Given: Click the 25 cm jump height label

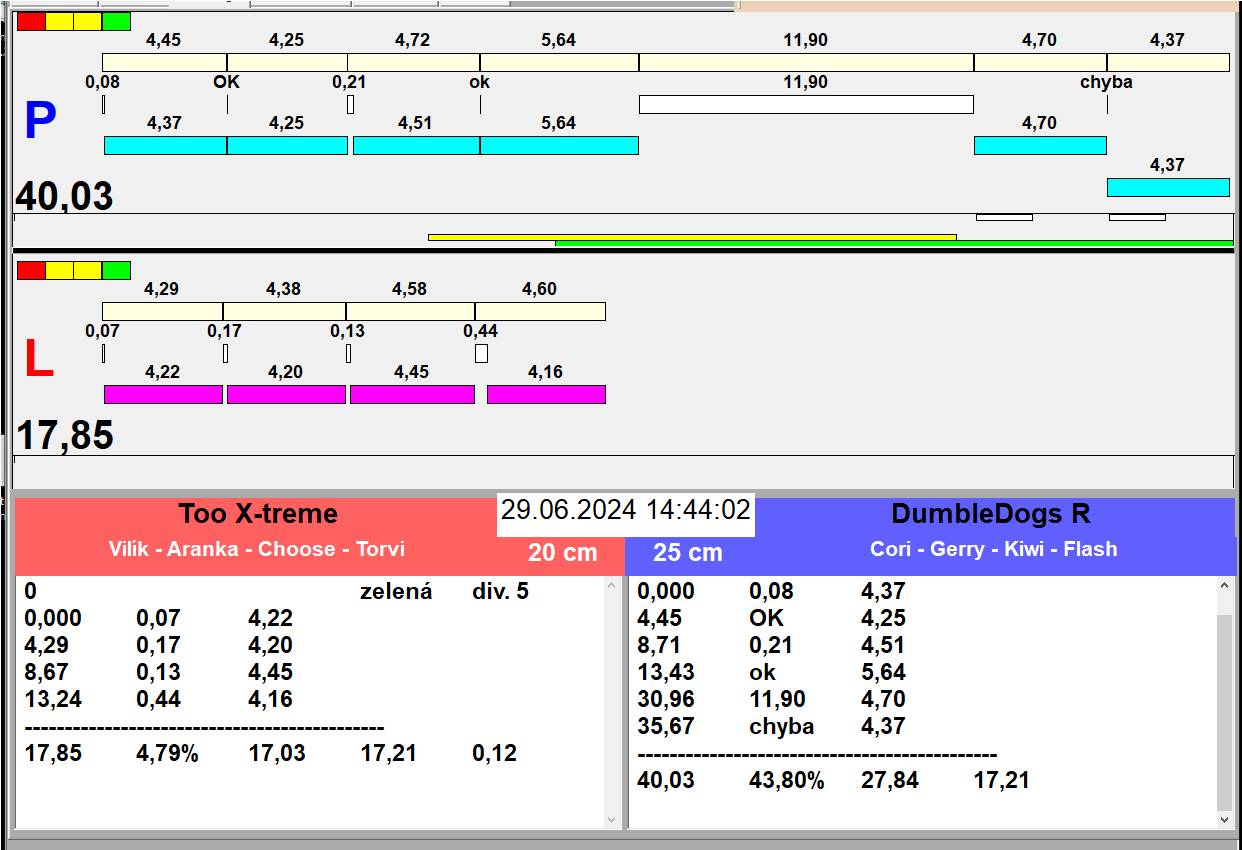Looking at the screenshot, I should click(x=688, y=553).
